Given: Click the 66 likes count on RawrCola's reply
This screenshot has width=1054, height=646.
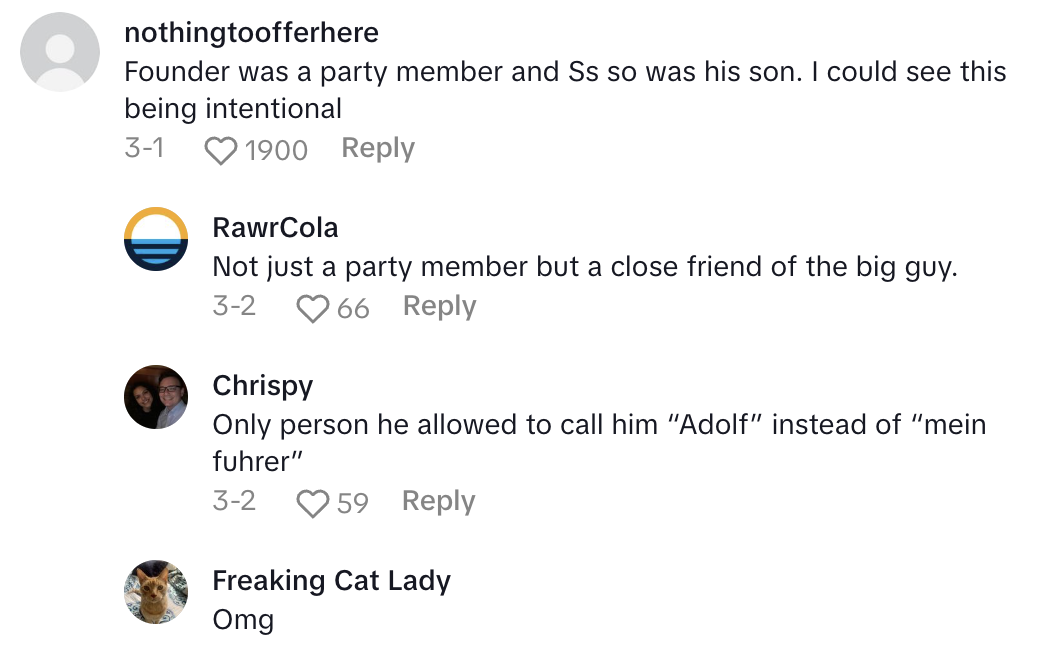Looking at the screenshot, I should point(353,308).
